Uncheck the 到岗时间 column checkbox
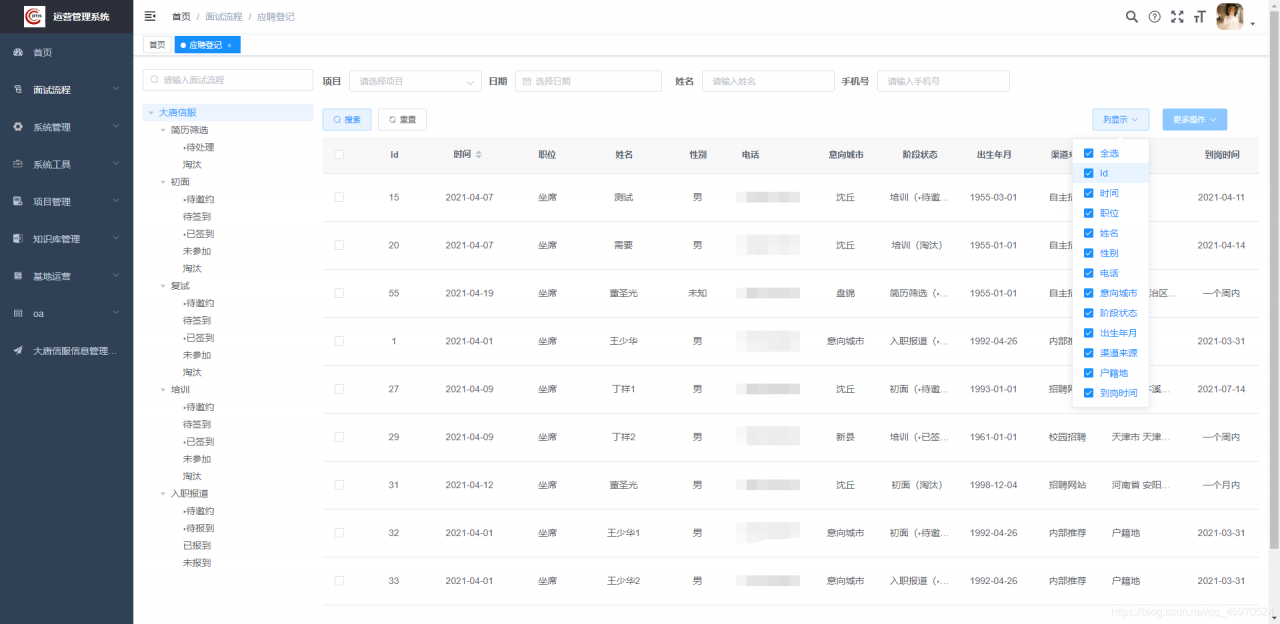 (x=1089, y=393)
